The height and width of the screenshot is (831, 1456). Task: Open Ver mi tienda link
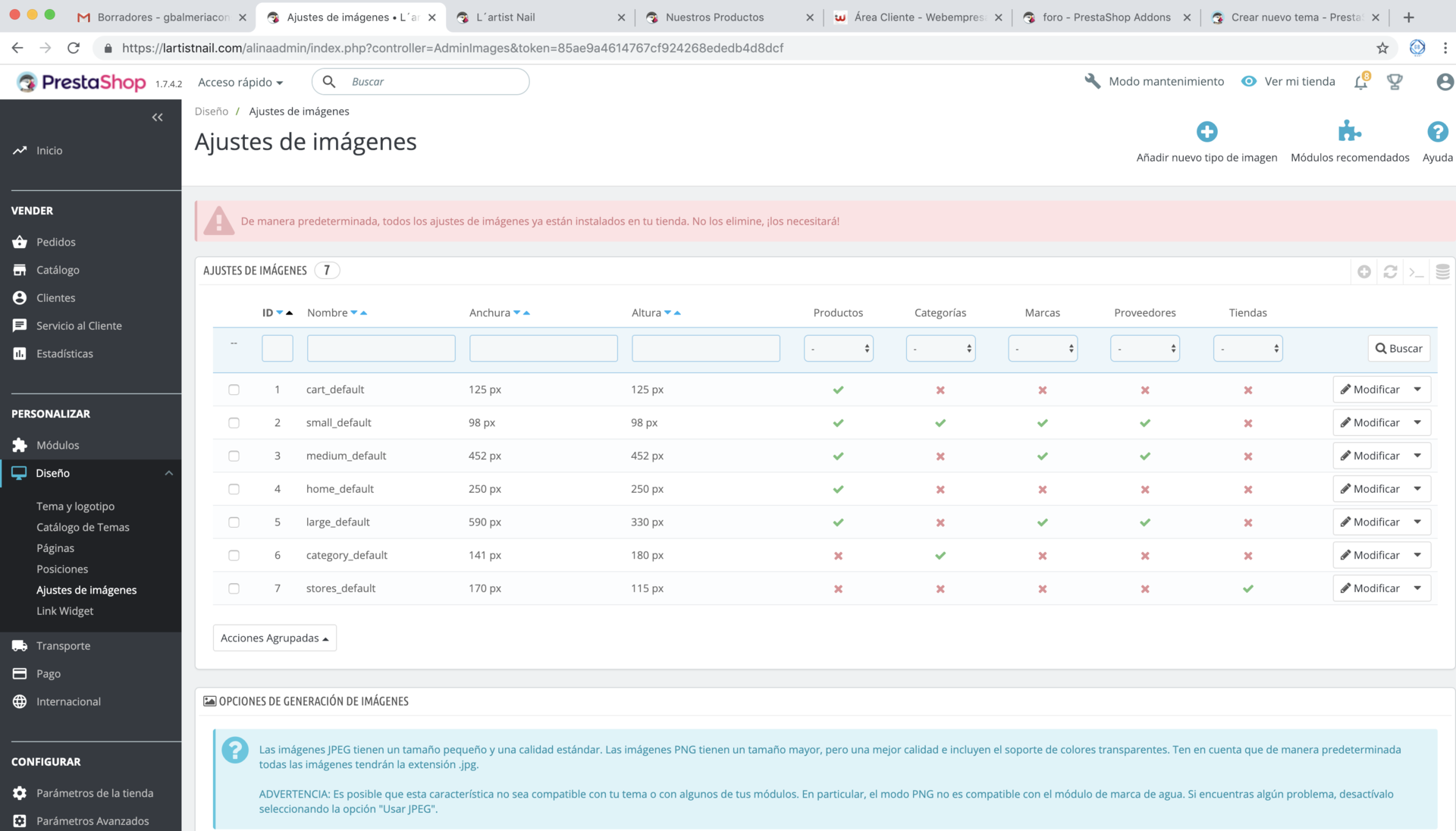tap(1288, 81)
